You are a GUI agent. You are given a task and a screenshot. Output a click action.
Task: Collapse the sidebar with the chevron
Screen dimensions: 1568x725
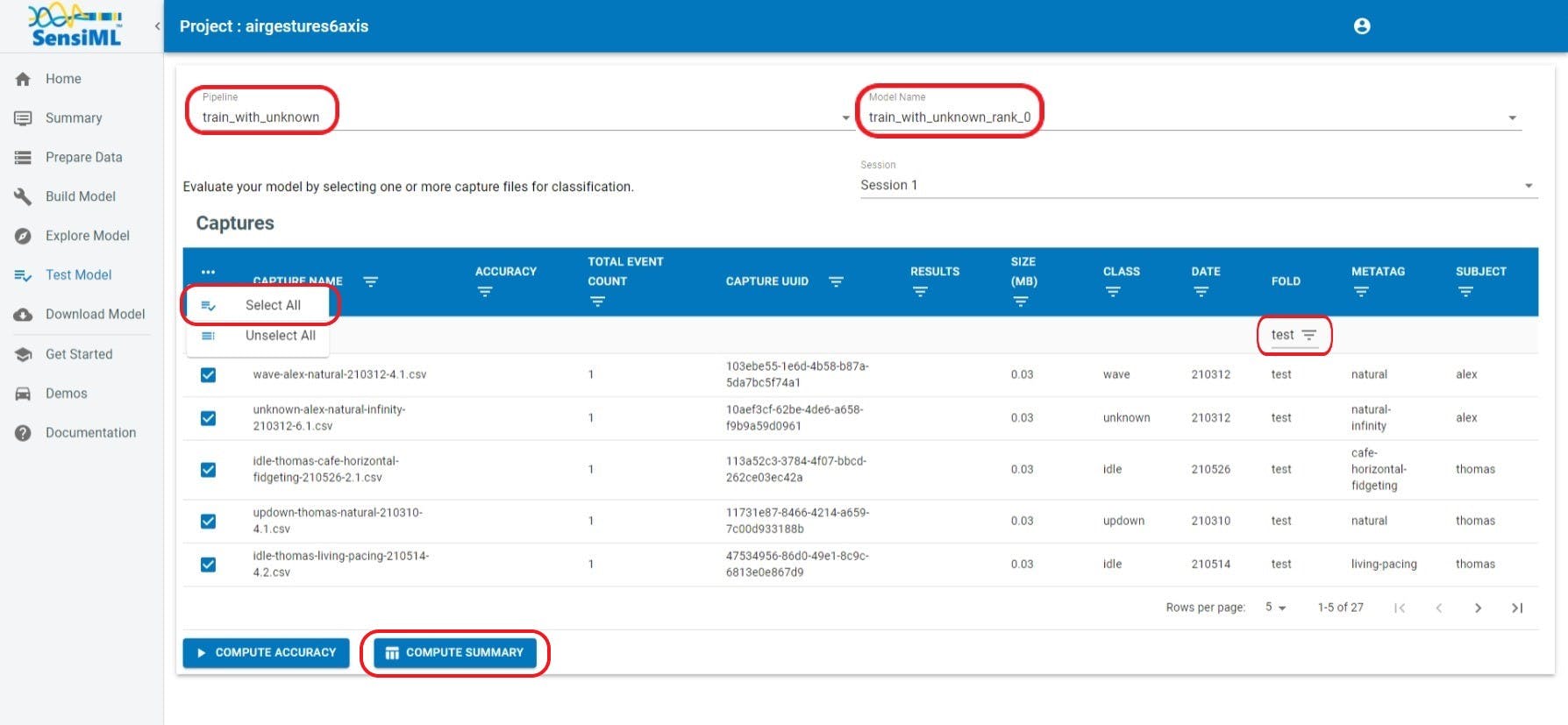(x=157, y=26)
